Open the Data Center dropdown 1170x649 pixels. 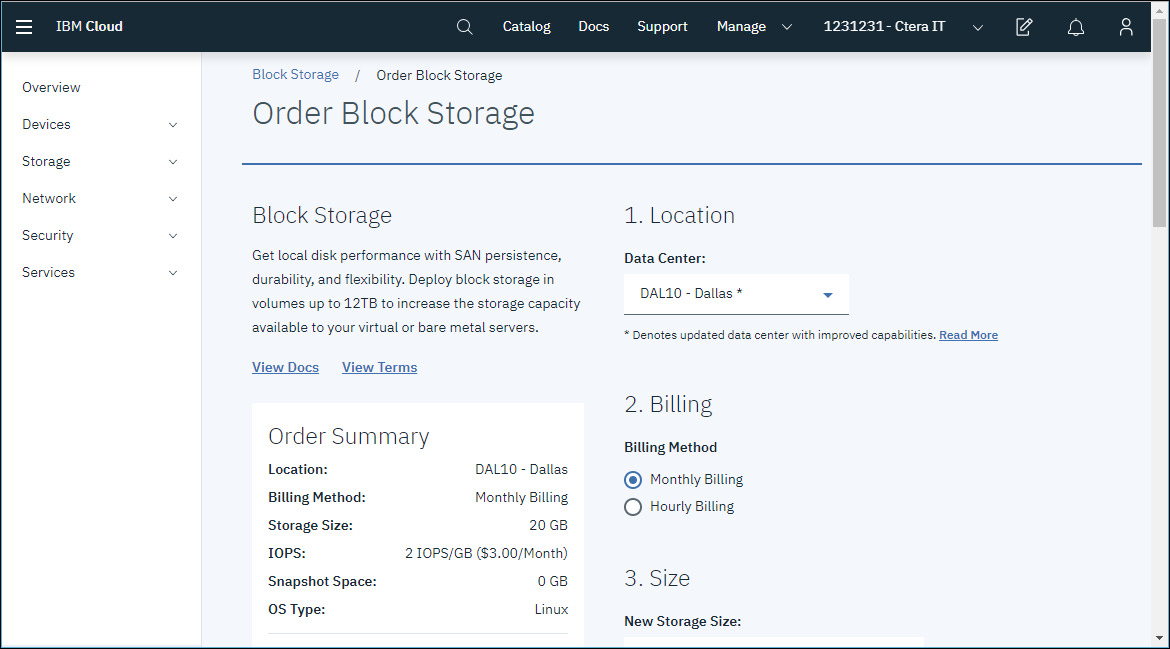click(736, 293)
